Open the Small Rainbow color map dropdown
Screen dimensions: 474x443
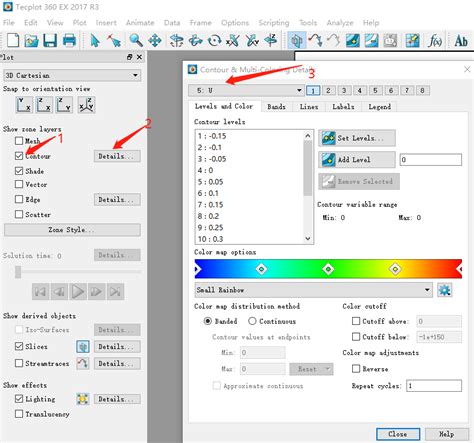coord(313,290)
